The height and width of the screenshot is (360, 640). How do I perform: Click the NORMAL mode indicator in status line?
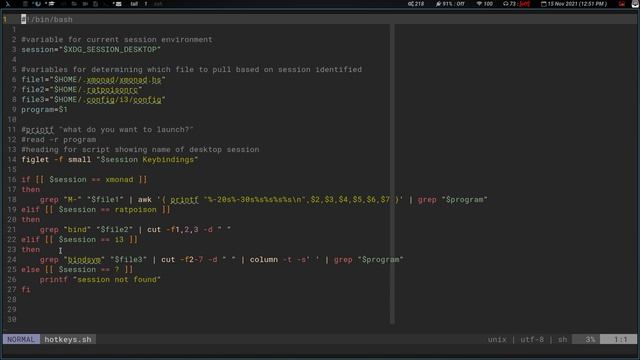coord(21,339)
